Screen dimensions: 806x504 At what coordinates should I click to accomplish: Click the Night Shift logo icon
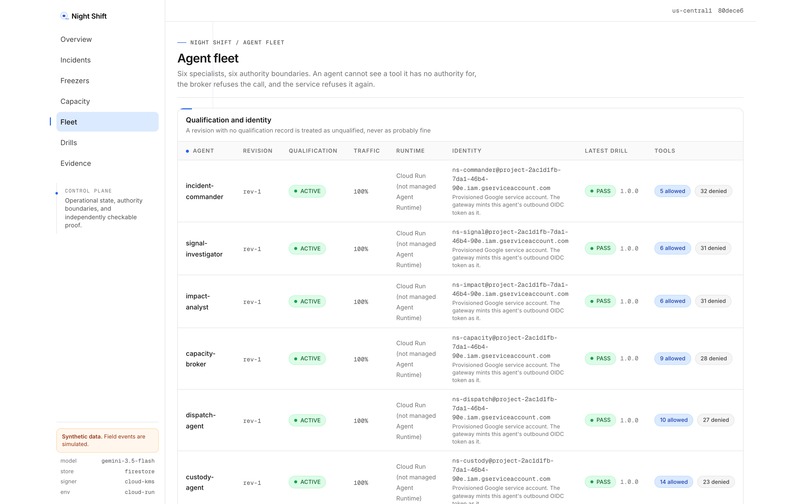tap(64, 16)
